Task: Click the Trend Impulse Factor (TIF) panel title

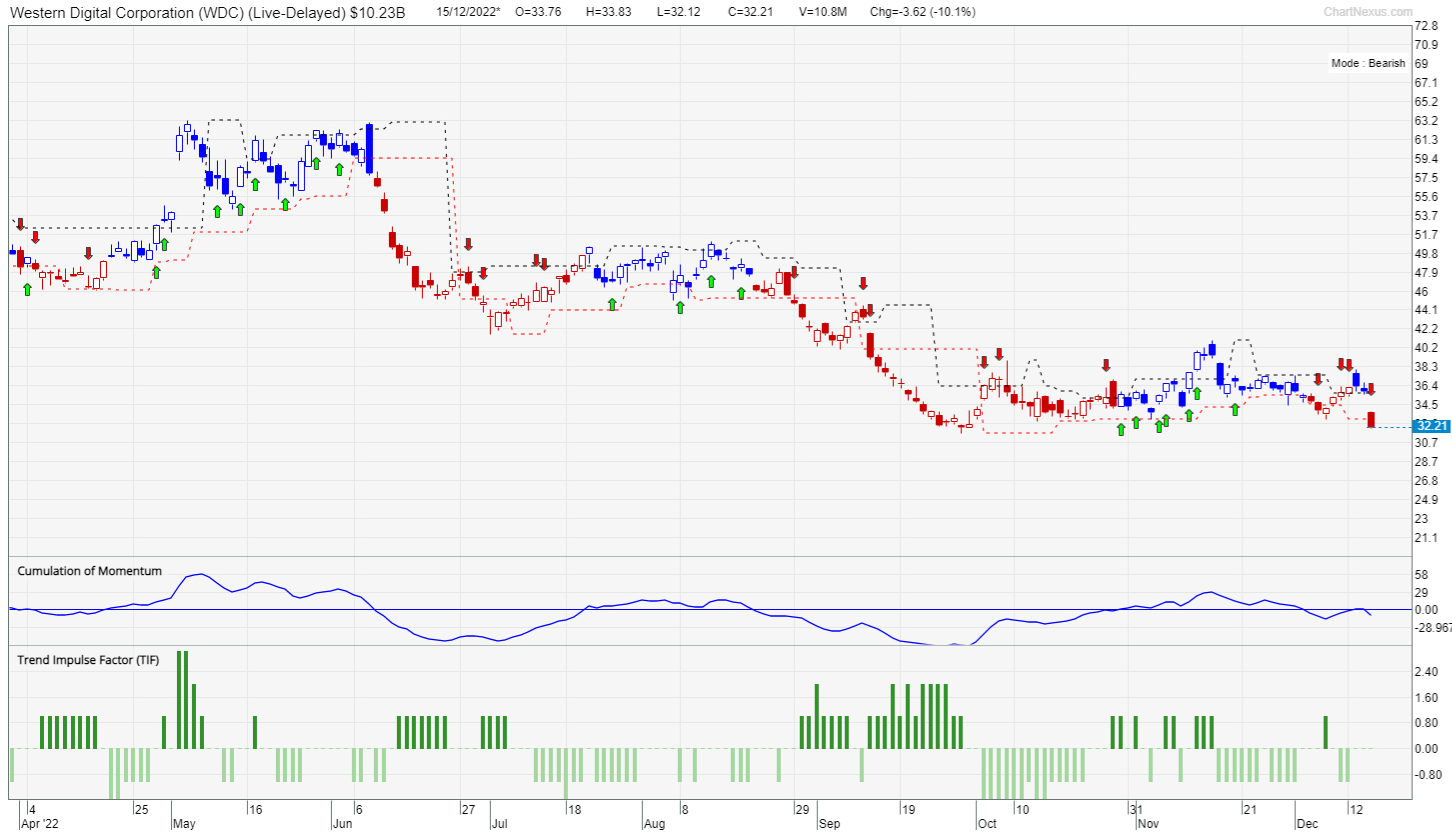Action: (88, 660)
